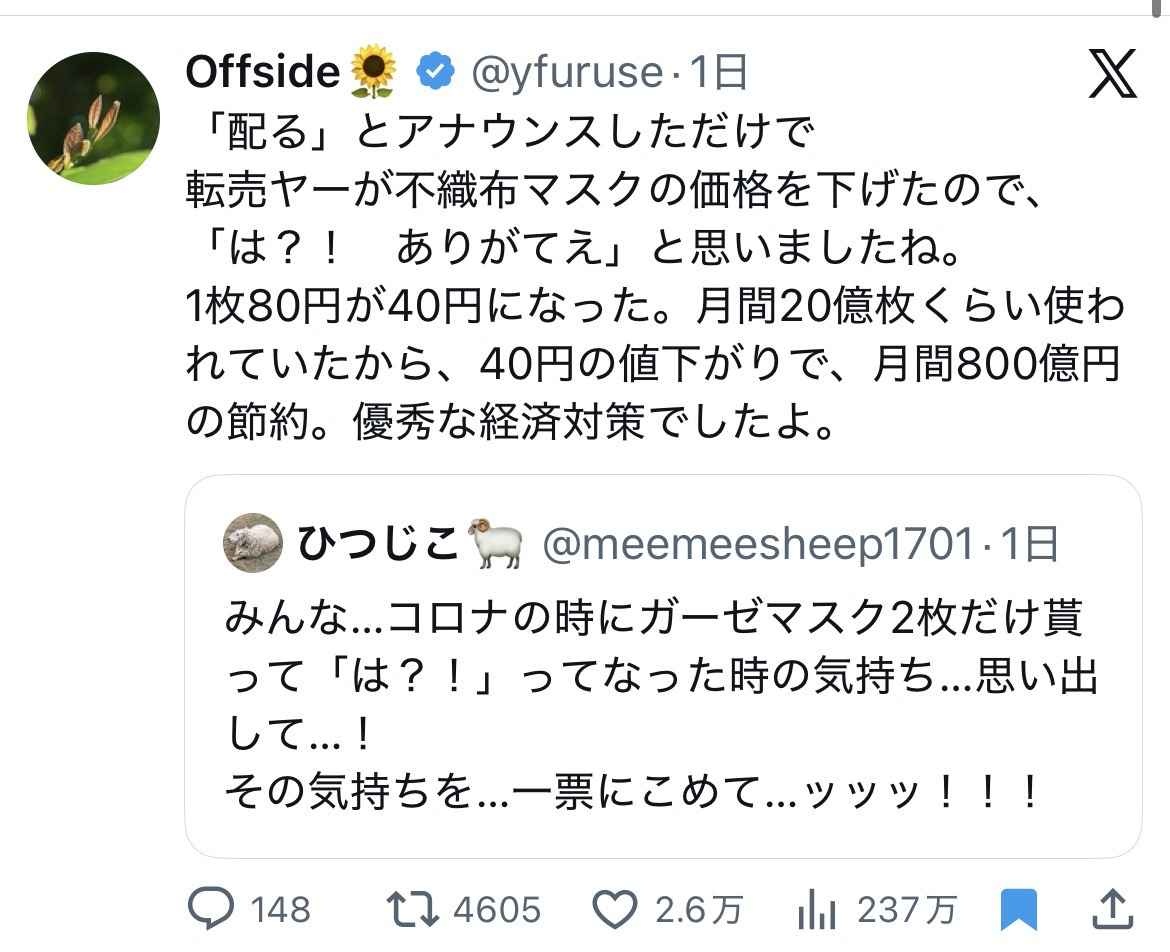Like the post with heart icon
Screen dimensions: 1170x952
coord(616,909)
